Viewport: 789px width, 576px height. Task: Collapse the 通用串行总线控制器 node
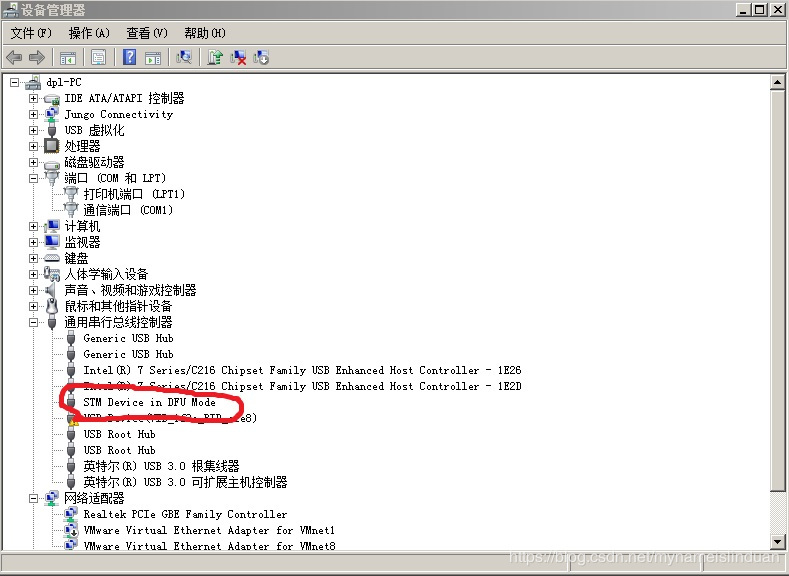33,322
